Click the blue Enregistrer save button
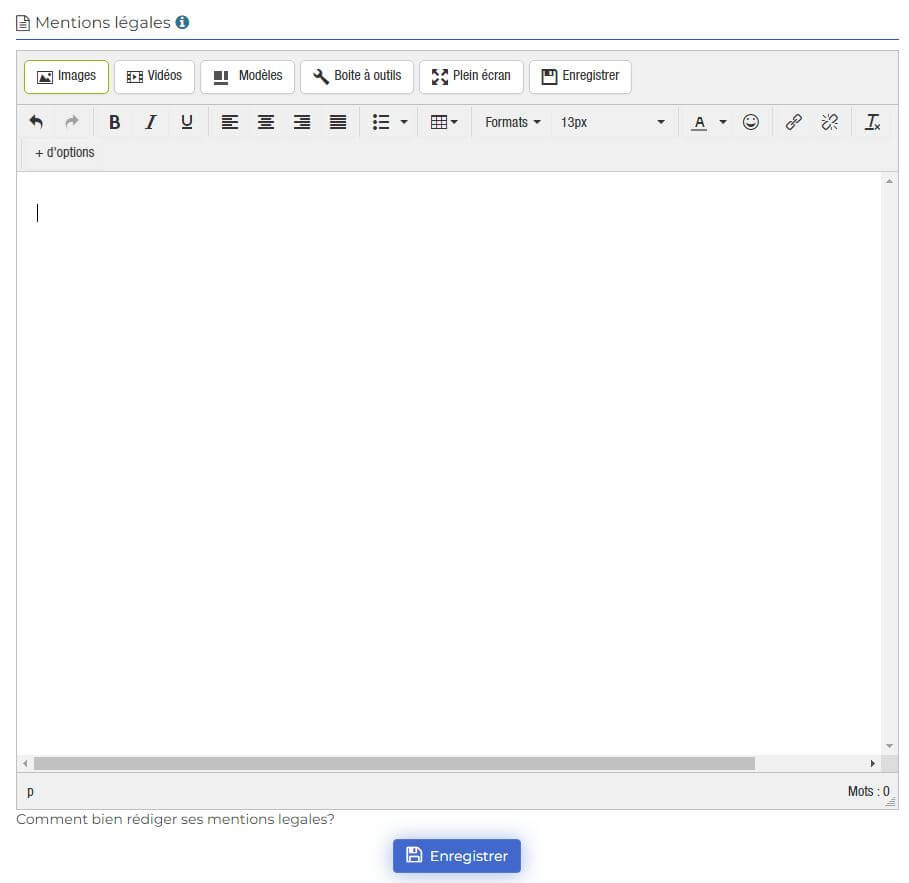Screen dimensions: 909x883 click(457, 856)
